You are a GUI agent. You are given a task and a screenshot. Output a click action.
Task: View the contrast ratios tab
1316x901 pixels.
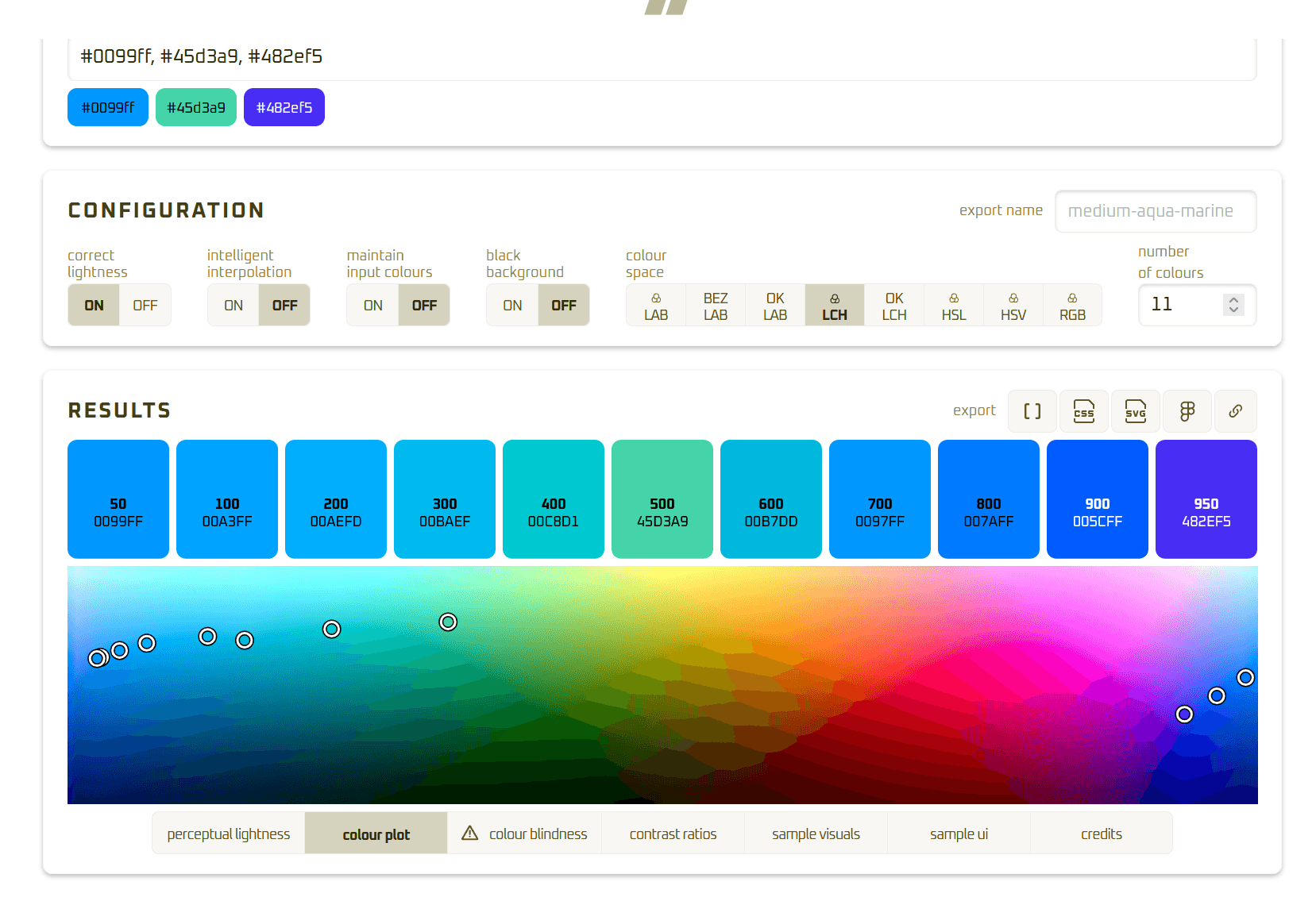pyautogui.click(x=672, y=833)
